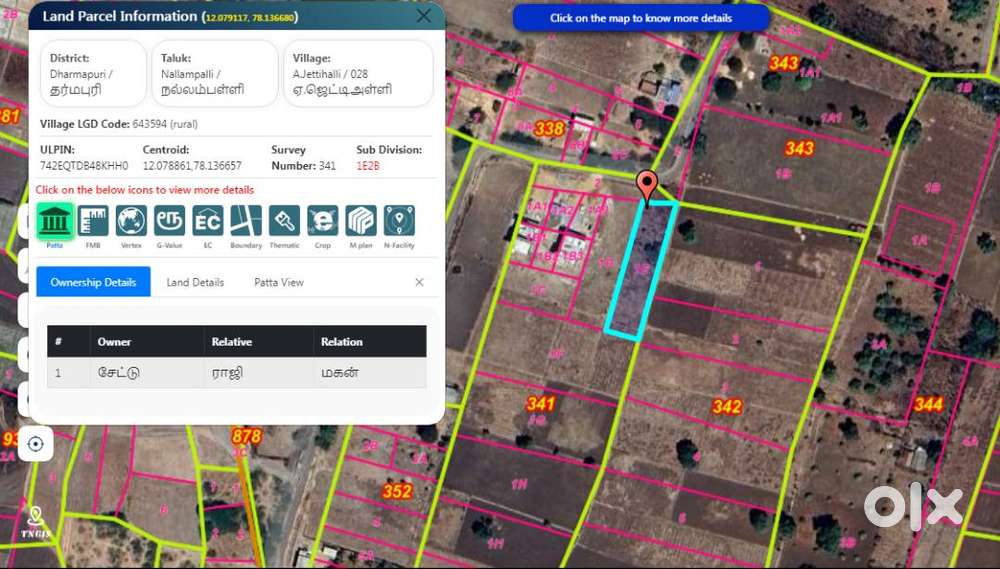Open the M plan icon
Screen dimensions: 1000x569
(361, 221)
